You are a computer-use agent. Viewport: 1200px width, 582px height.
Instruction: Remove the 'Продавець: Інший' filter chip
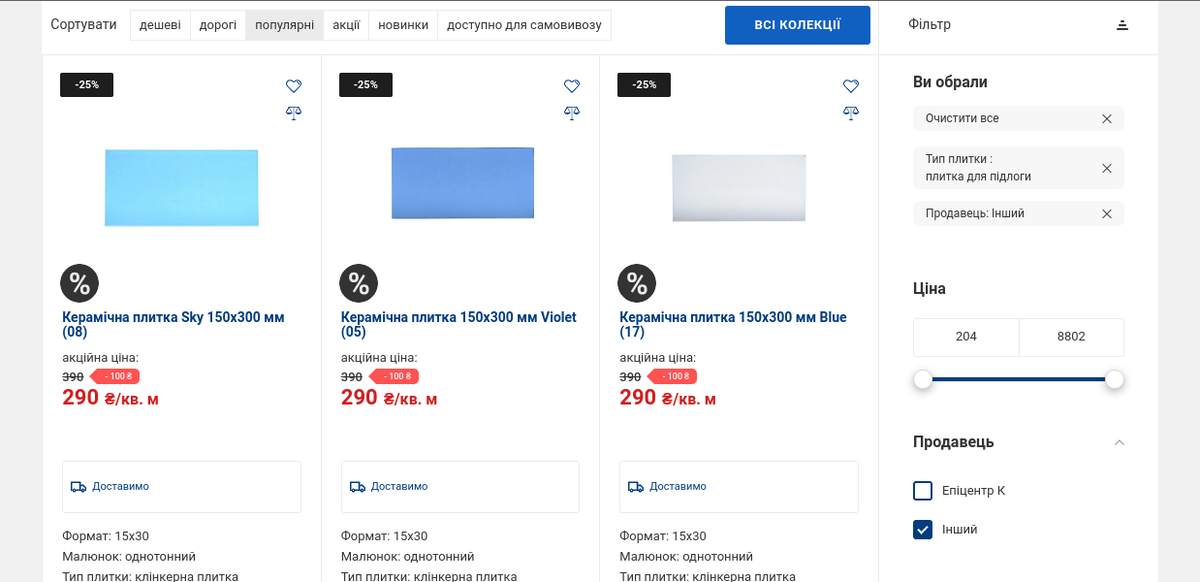(x=1107, y=213)
